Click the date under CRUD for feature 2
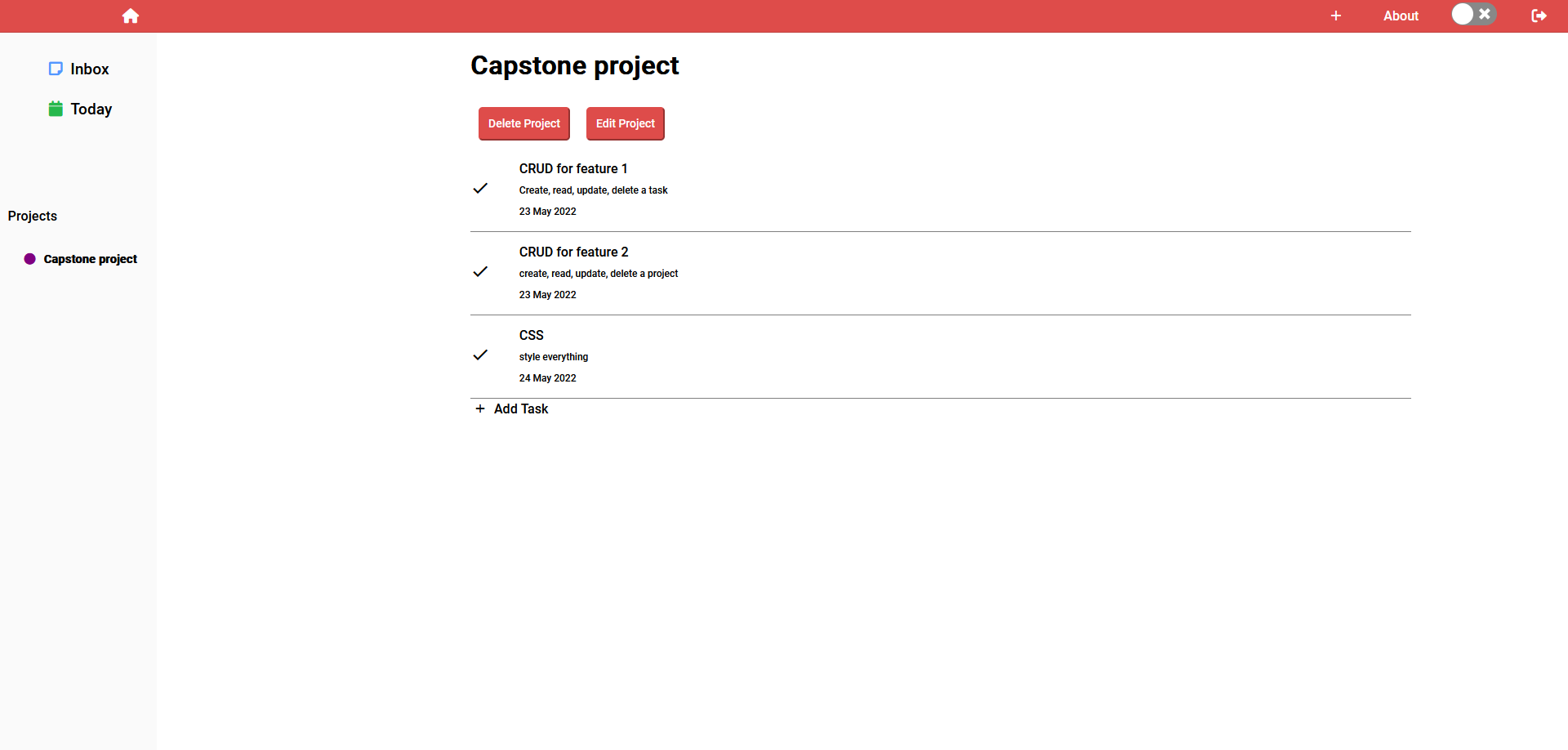This screenshot has height=750, width=1568. point(548,295)
